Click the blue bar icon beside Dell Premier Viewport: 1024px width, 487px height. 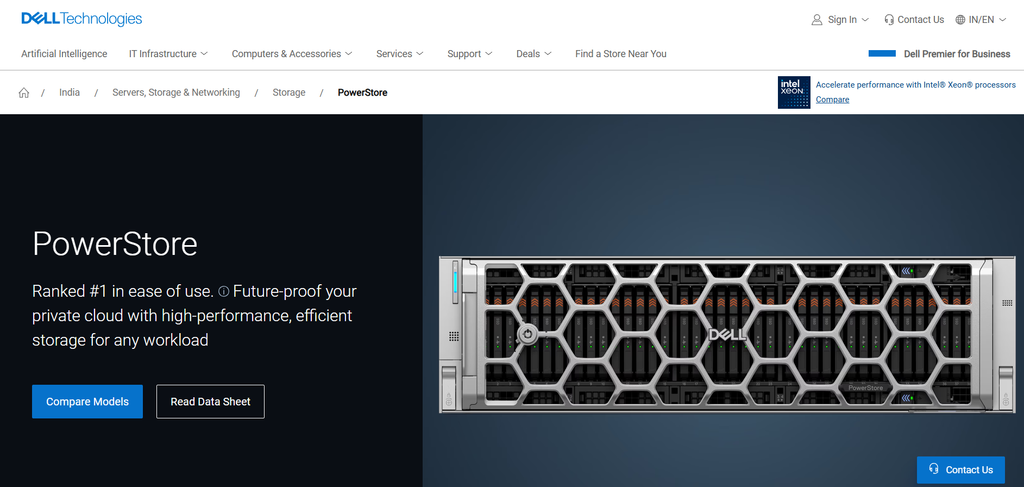pos(882,54)
